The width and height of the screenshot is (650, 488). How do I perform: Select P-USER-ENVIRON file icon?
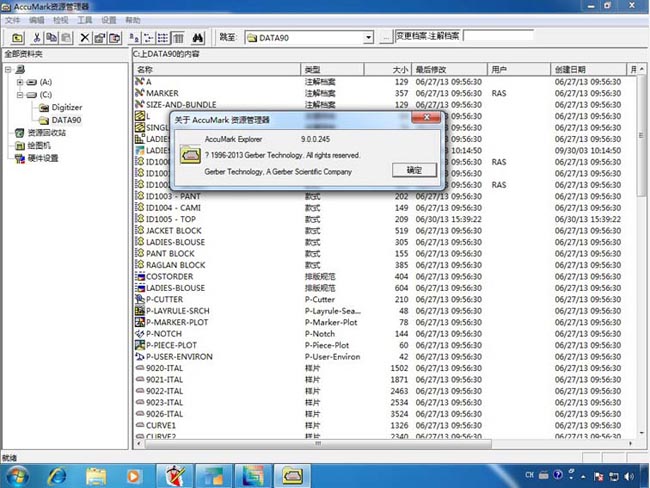[140, 356]
